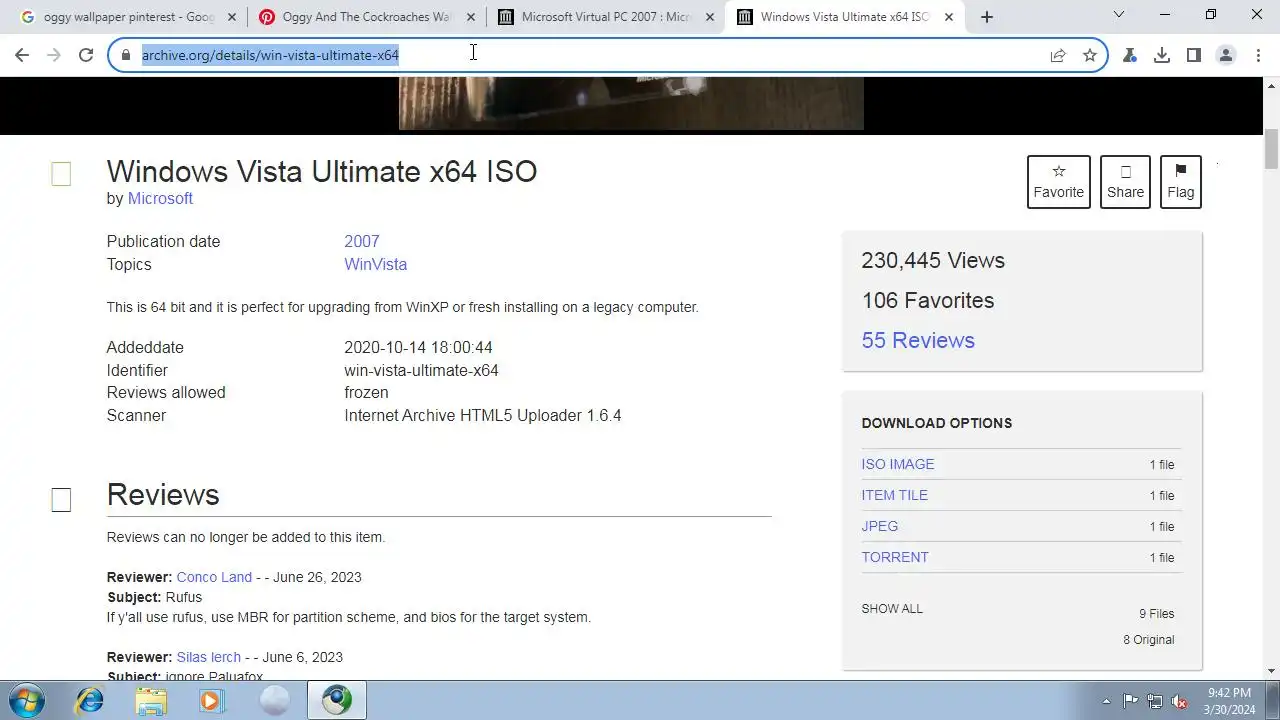The image size is (1280, 720).
Task: Open the Microsoft author link
Action: pyautogui.click(x=160, y=198)
